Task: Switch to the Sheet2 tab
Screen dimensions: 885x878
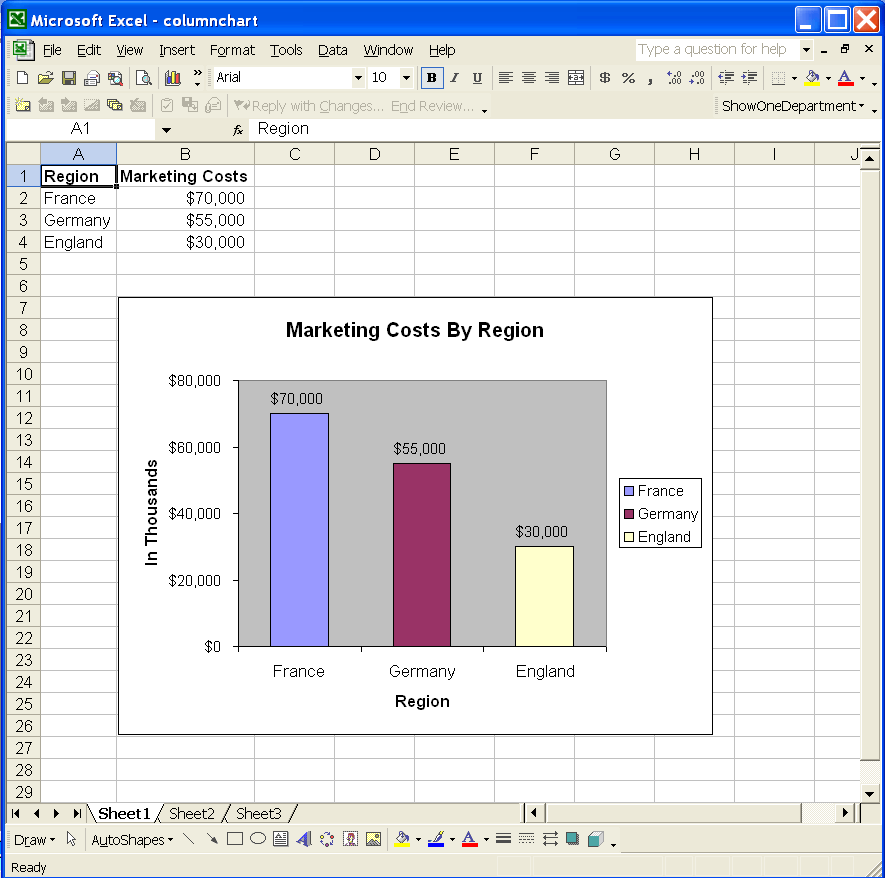Action: click(x=192, y=813)
